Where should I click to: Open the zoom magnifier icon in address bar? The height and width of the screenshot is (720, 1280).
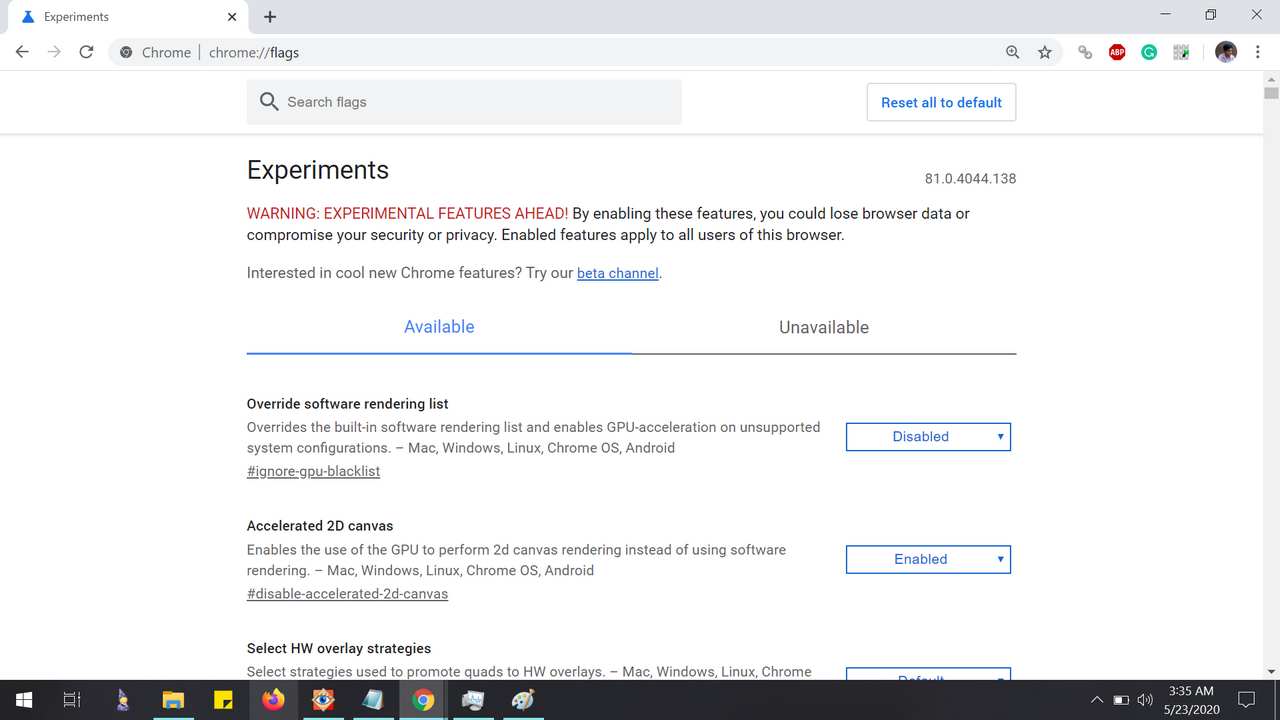pyautogui.click(x=1012, y=52)
